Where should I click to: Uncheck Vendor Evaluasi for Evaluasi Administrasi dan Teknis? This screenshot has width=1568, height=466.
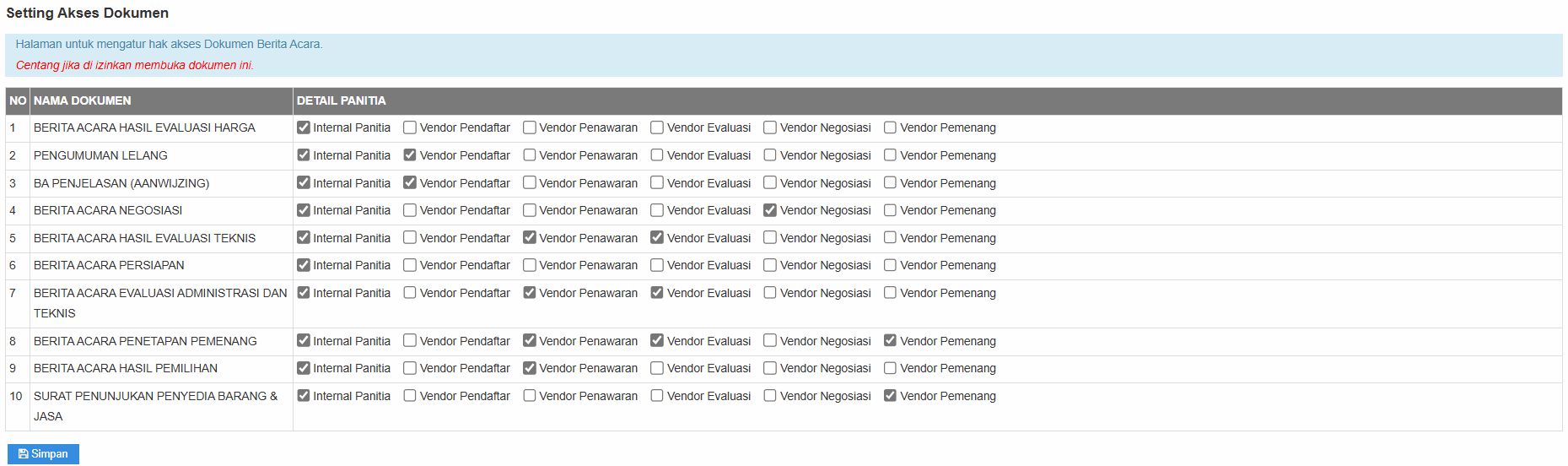[x=657, y=293]
